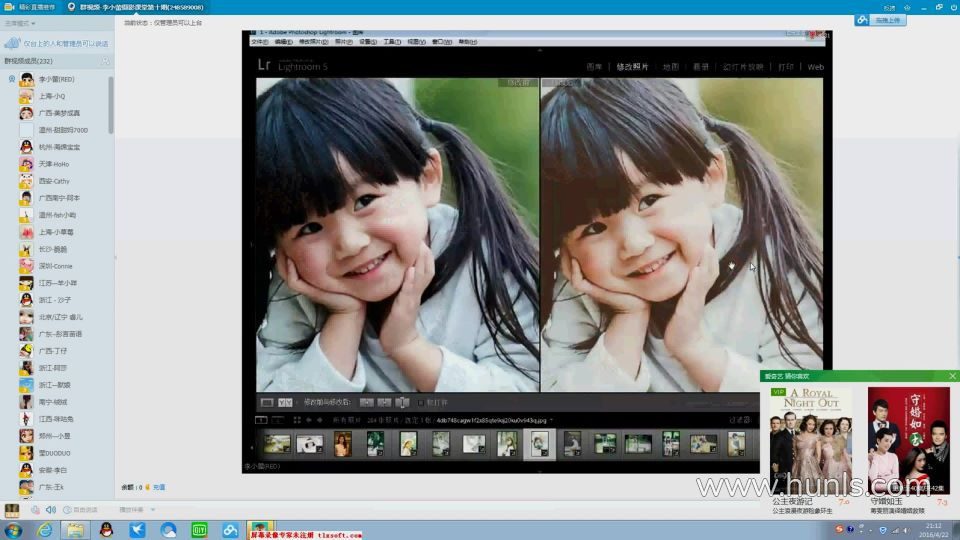The height and width of the screenshot is (540, 960).
Task: Open A Royal Night Out movie poster
Action: (x=811, y=441)
